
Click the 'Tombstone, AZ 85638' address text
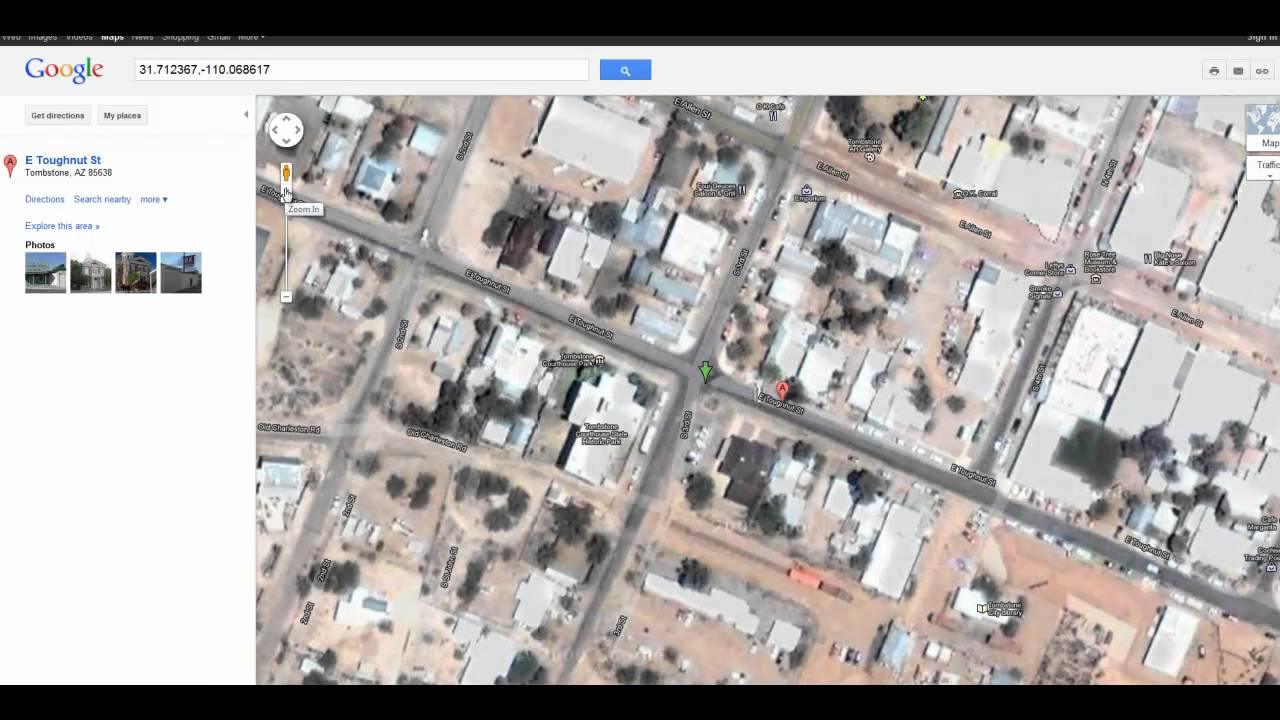click(68, 173)
